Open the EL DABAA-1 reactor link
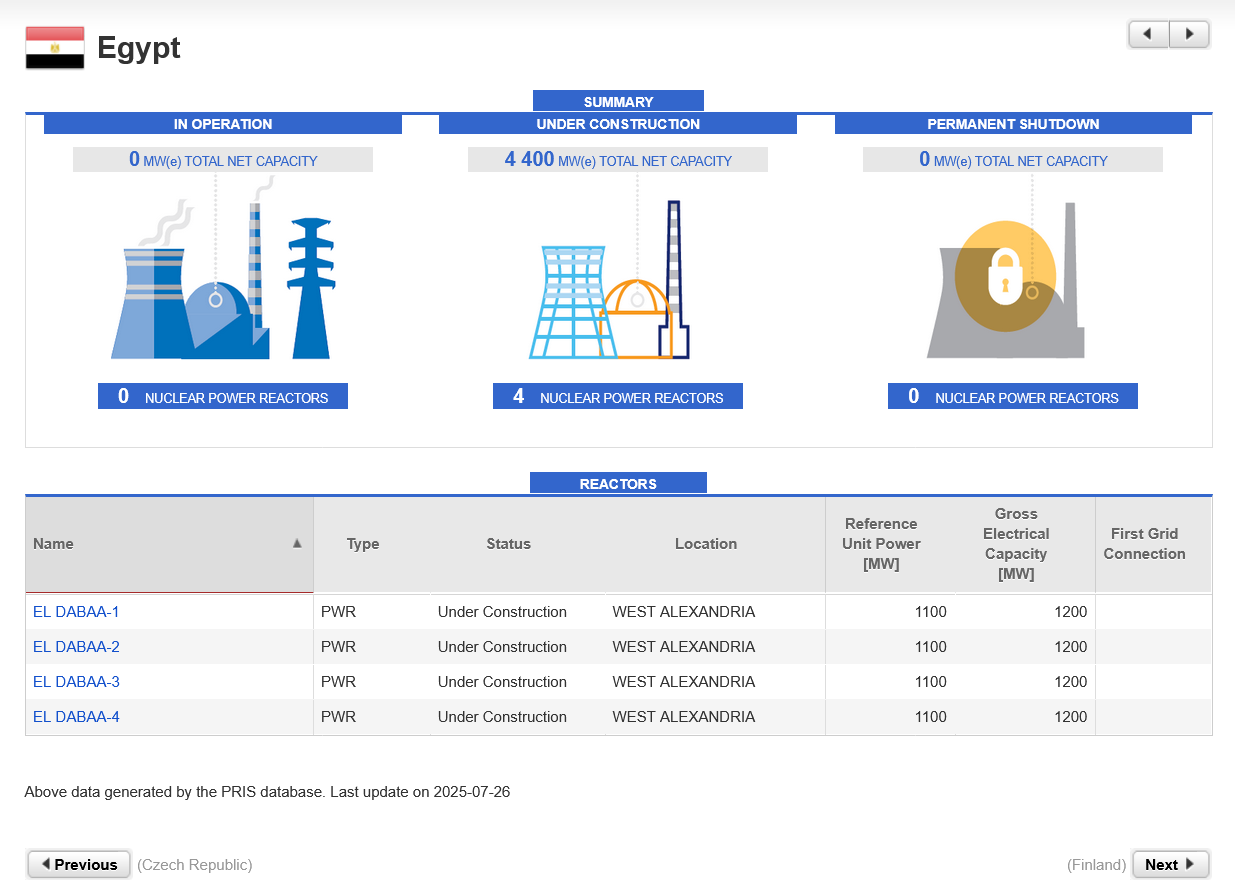The width and height of the screenshot is (1235, 880). click(x=76, y=612)
